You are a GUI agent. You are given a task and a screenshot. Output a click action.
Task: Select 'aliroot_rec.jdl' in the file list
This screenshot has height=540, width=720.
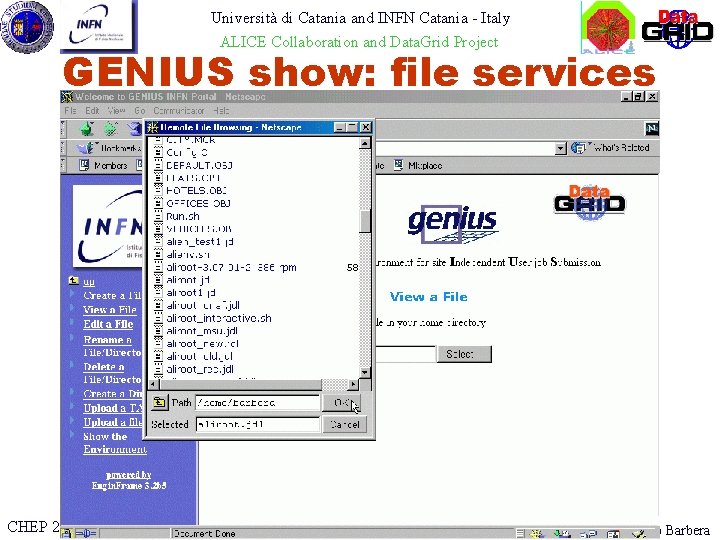tap(200, 369)
